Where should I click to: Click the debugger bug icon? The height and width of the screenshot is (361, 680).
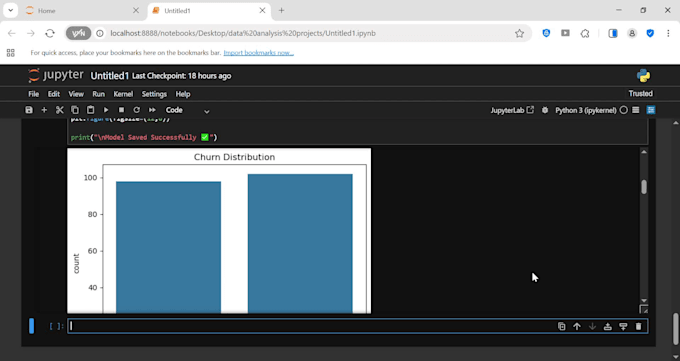545,110
